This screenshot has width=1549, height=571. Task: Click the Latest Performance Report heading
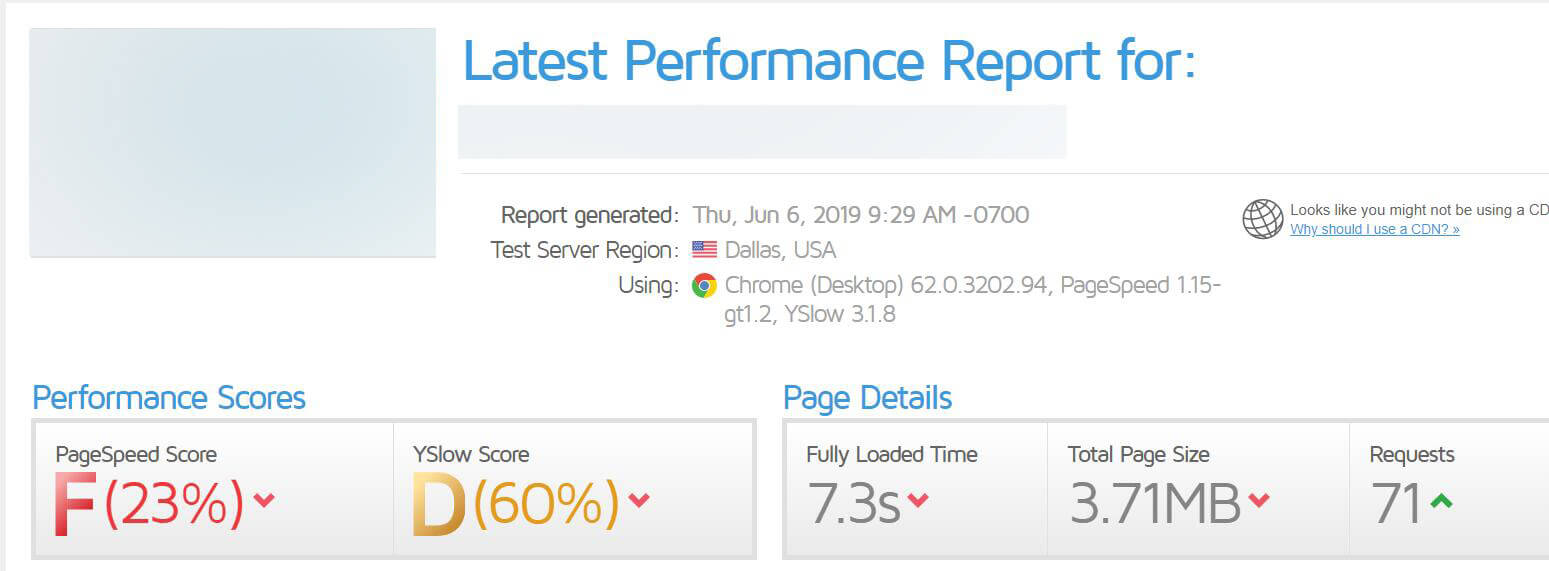pos(828,61)
